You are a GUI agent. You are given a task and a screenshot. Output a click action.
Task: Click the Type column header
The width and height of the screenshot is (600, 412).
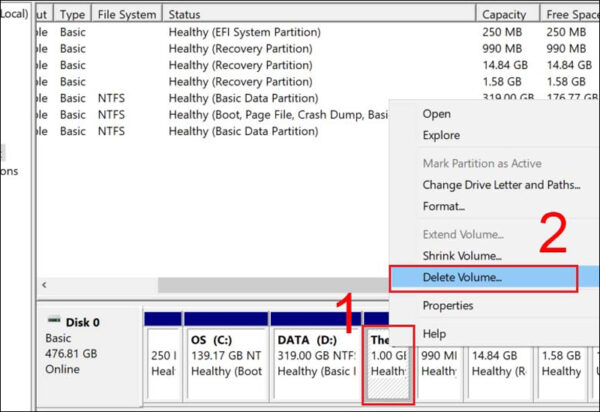(72, 15)
